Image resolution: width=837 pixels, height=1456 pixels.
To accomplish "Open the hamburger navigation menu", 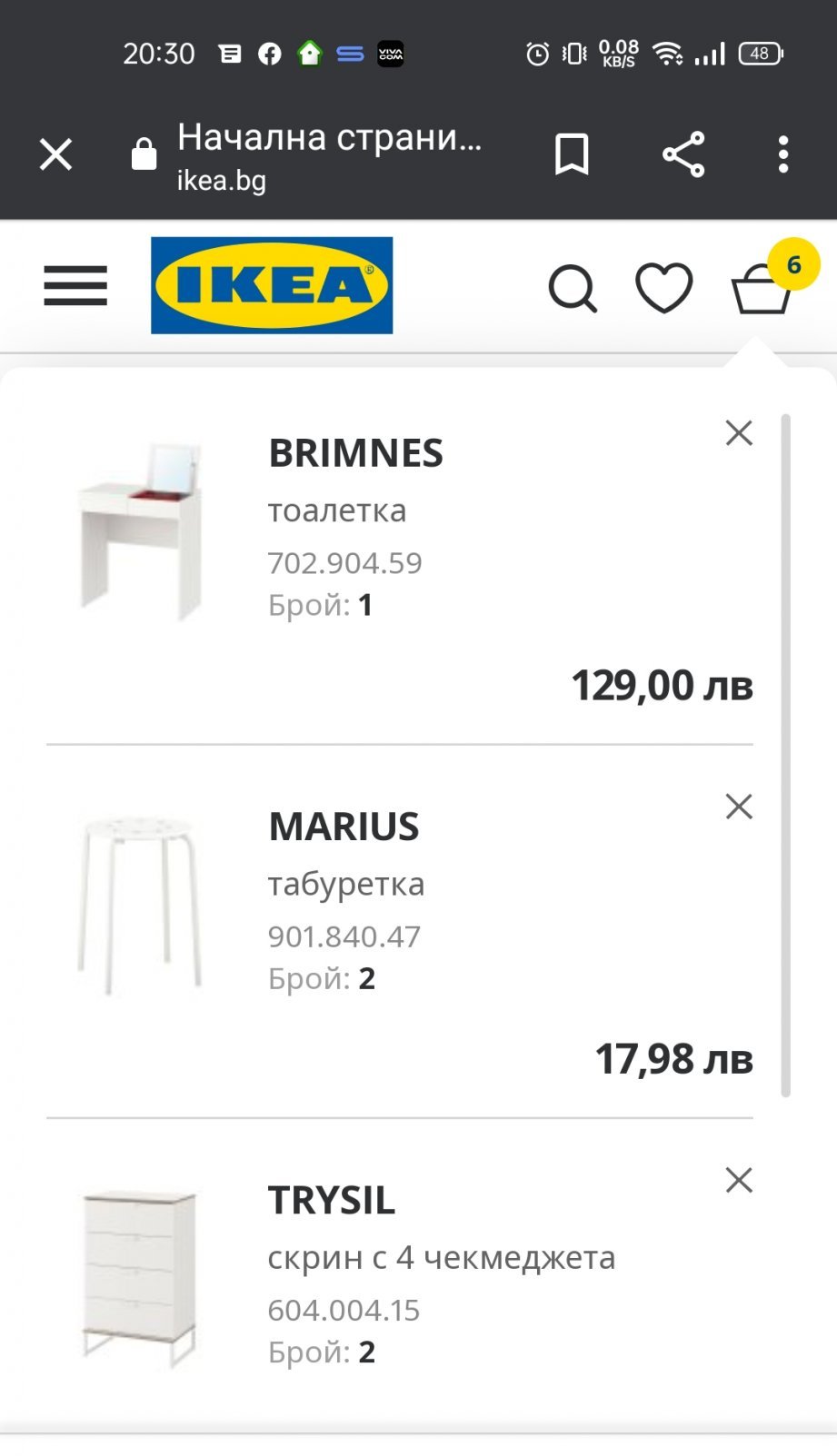I will 75,286.
